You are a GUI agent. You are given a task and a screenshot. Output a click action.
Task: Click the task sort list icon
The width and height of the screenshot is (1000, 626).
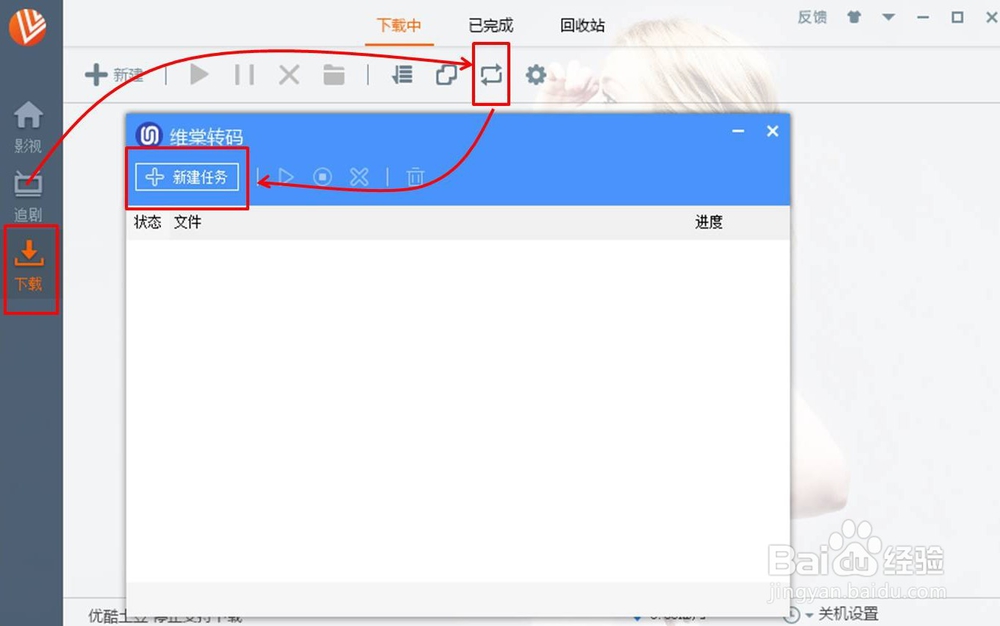pos(401,74)
